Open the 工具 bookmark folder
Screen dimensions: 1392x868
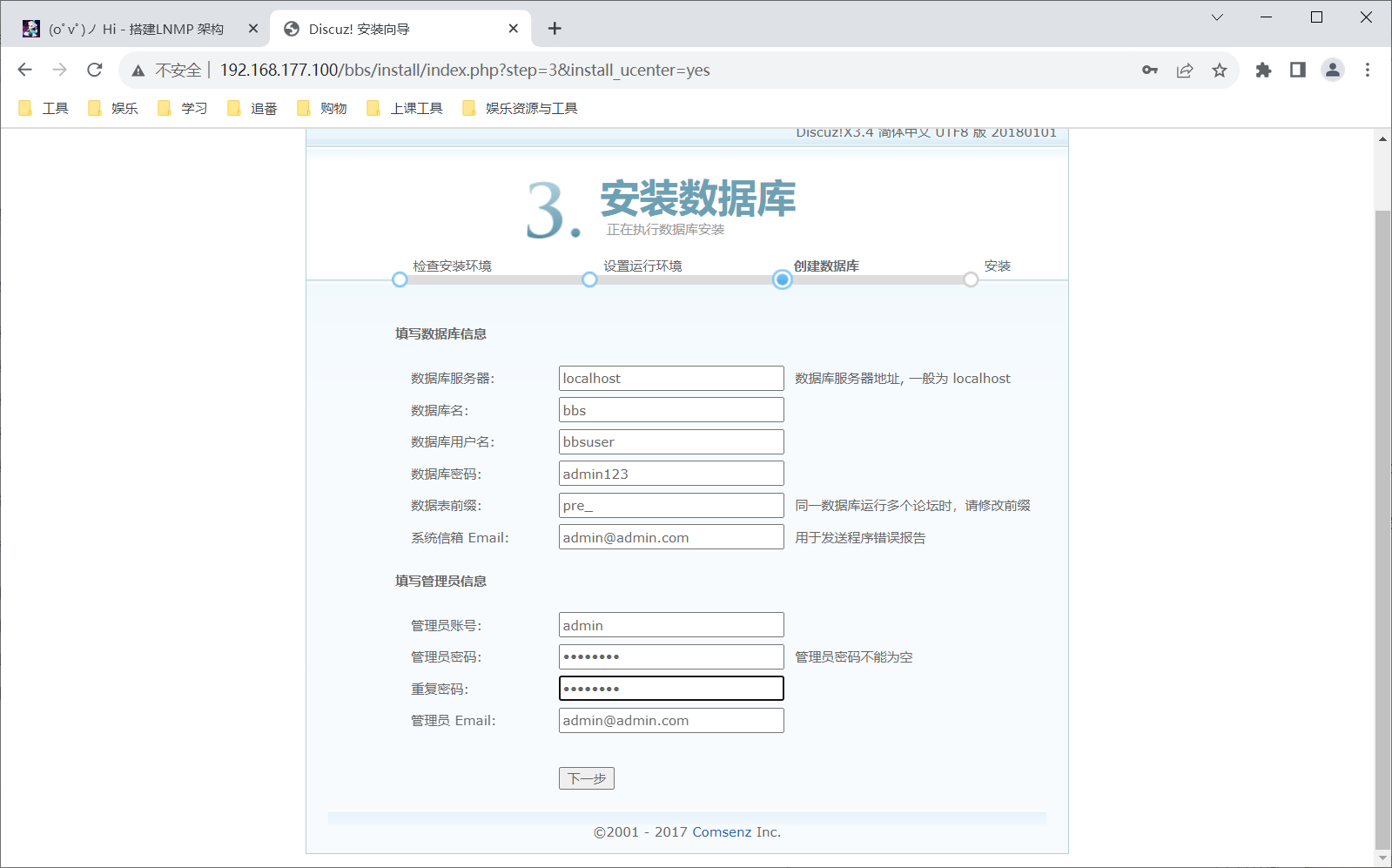point(44,108)
